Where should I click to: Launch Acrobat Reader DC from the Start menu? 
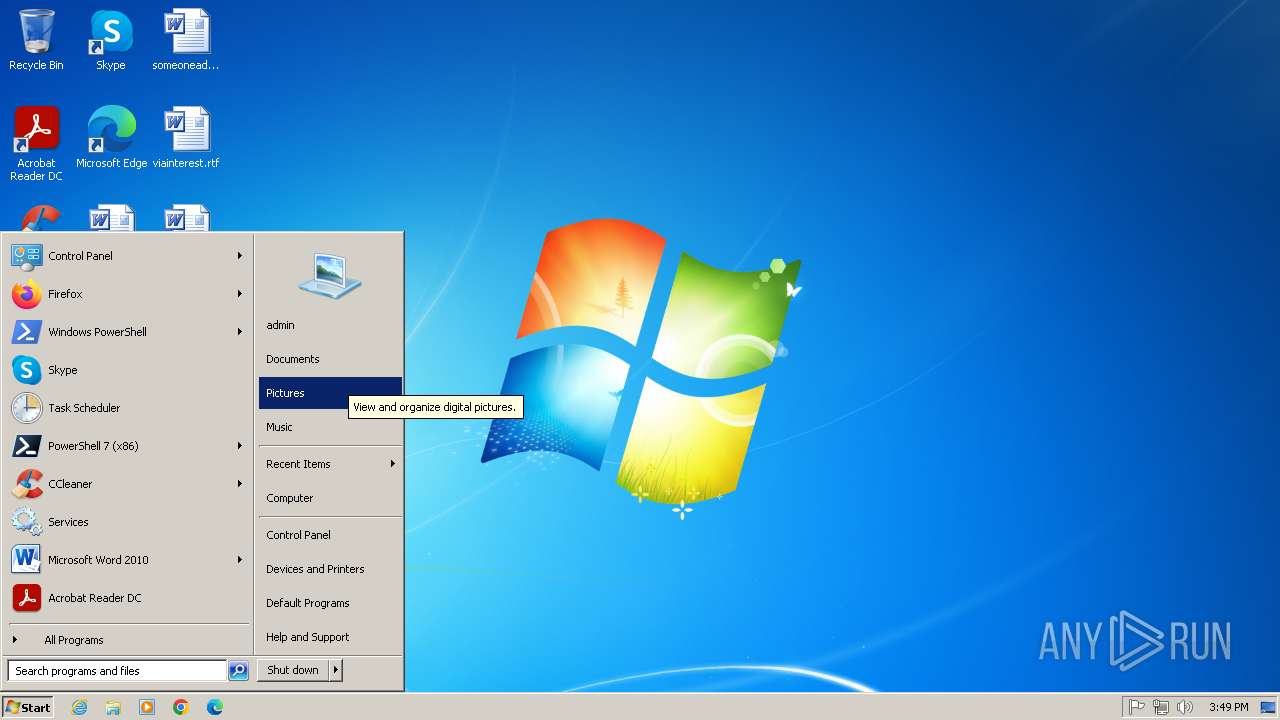(x=128, y=598)
